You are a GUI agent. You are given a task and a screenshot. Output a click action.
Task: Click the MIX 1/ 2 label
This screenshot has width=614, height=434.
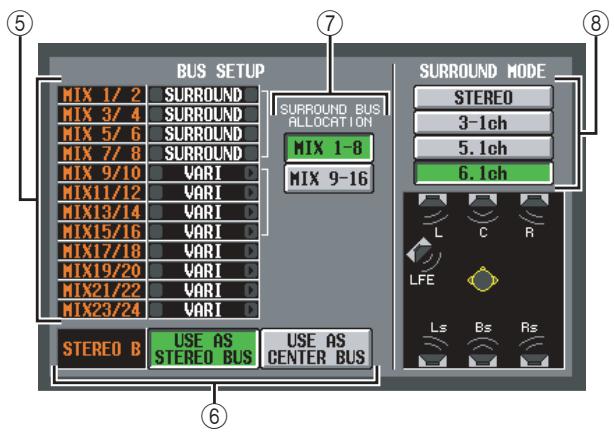tap(101, 95)
